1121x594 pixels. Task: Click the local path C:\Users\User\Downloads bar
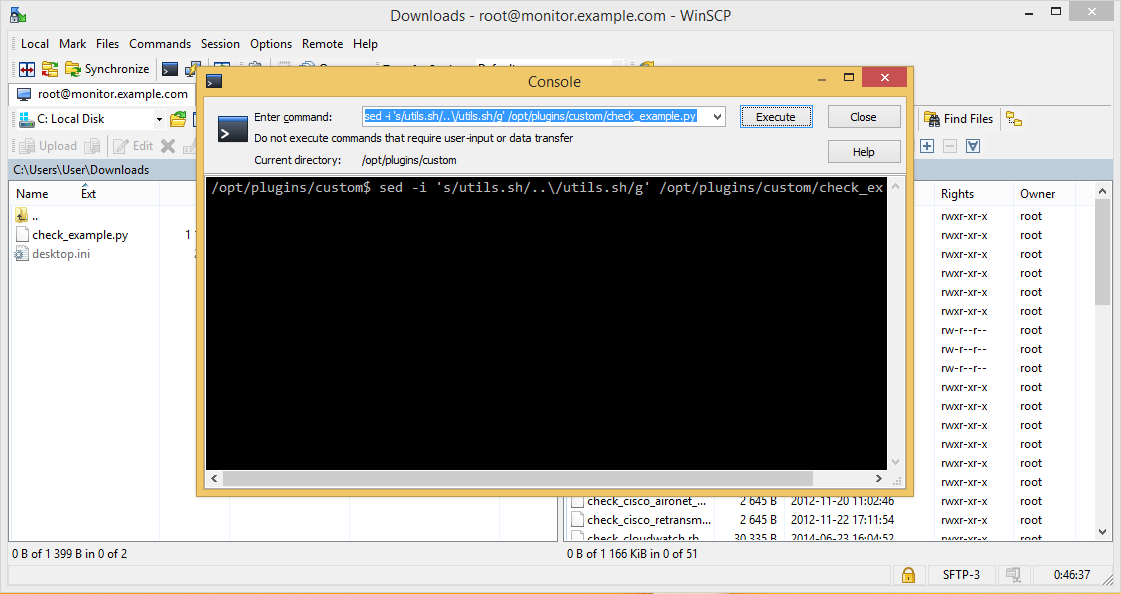(102, 169)
